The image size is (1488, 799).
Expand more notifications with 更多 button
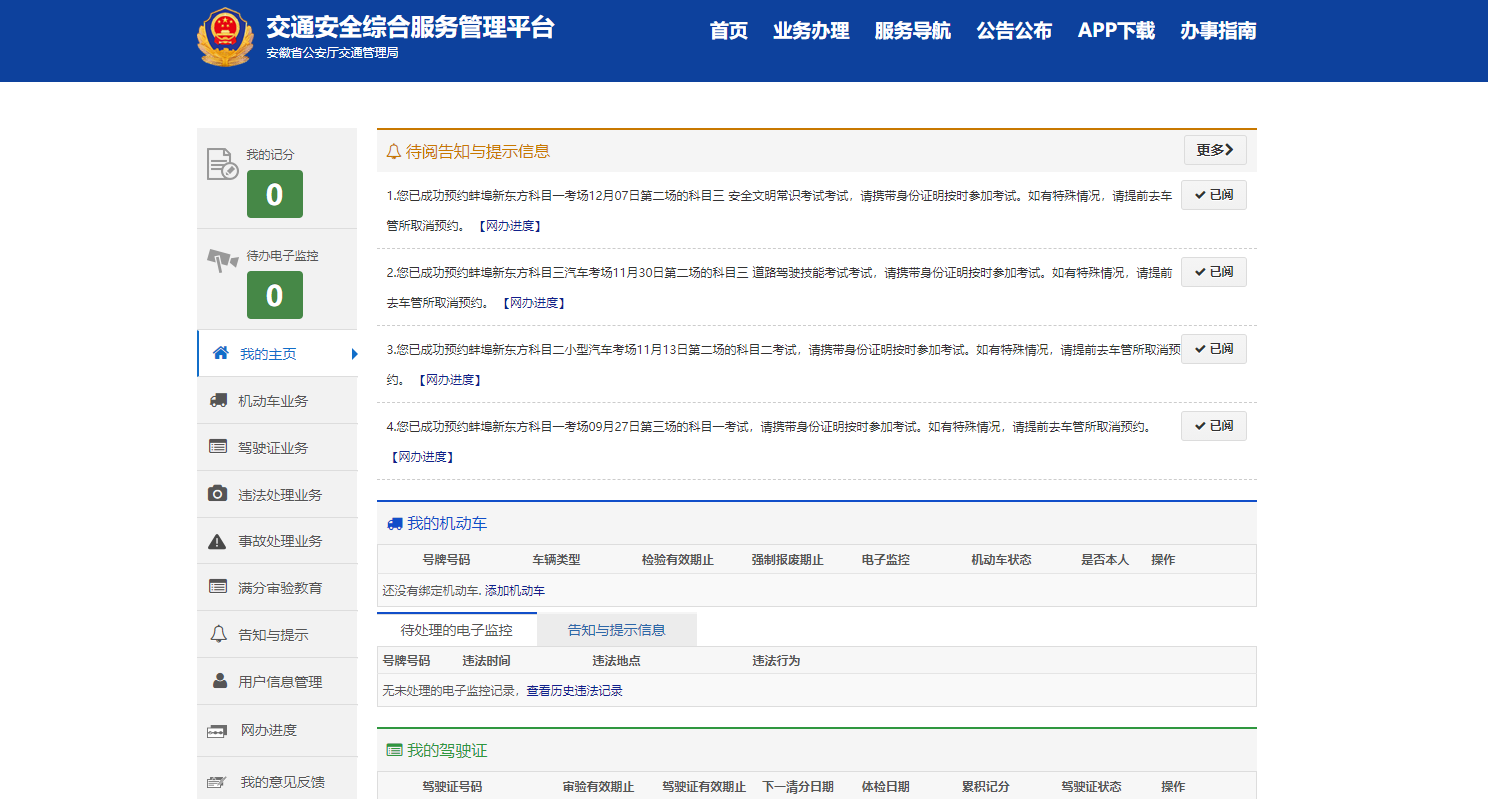[1214, 150]
